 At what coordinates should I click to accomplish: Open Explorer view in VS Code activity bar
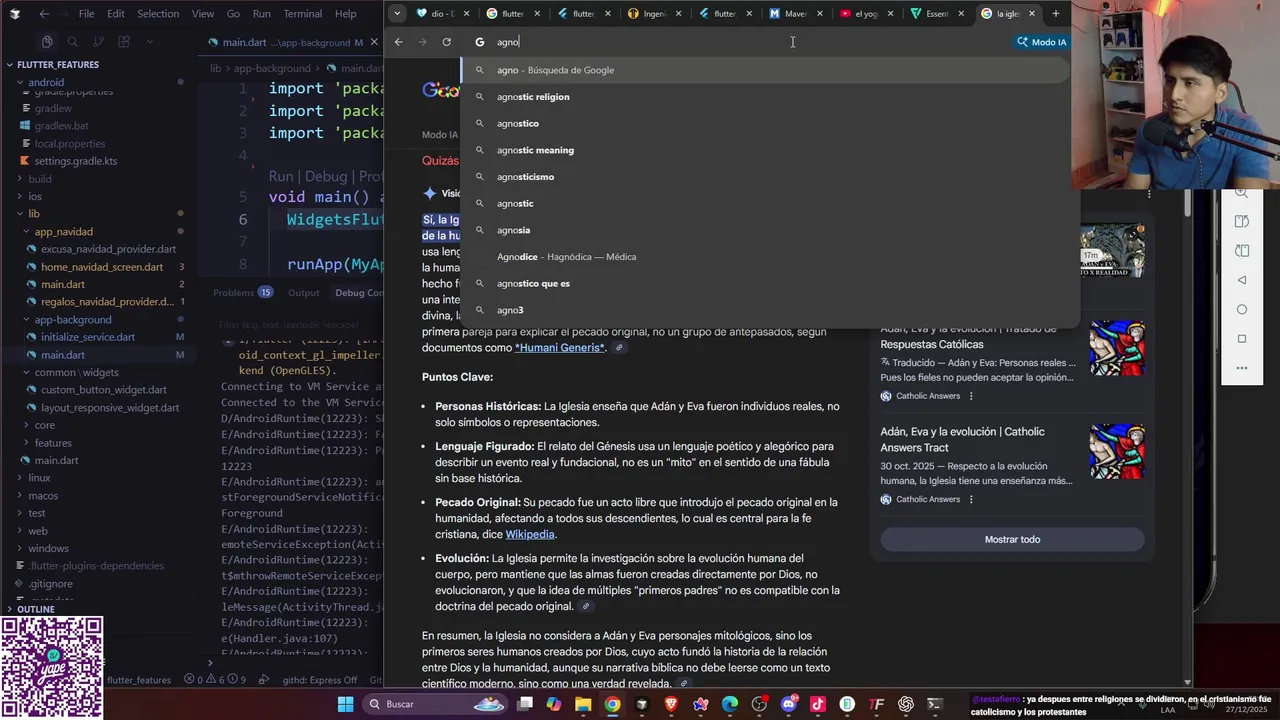[x=47, y=42]
